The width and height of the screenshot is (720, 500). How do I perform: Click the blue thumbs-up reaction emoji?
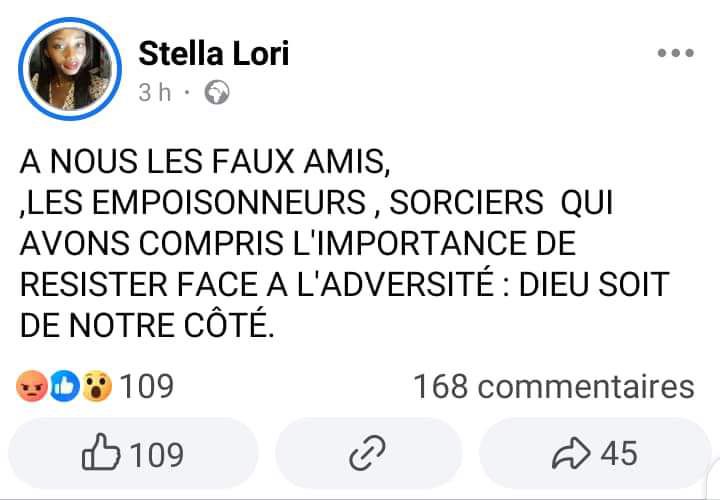pos(65,386)
